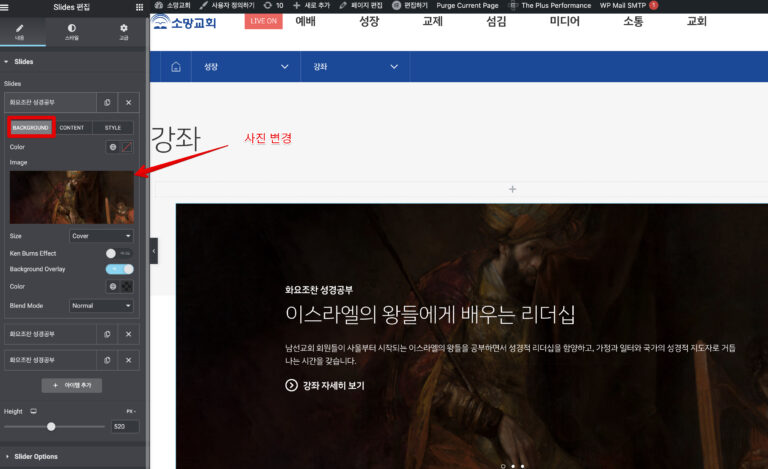The width and height of the screenshot is (768, 469).
Task: Open the 성장 site menu in top navigation
Action: click(x=369, y=21)
